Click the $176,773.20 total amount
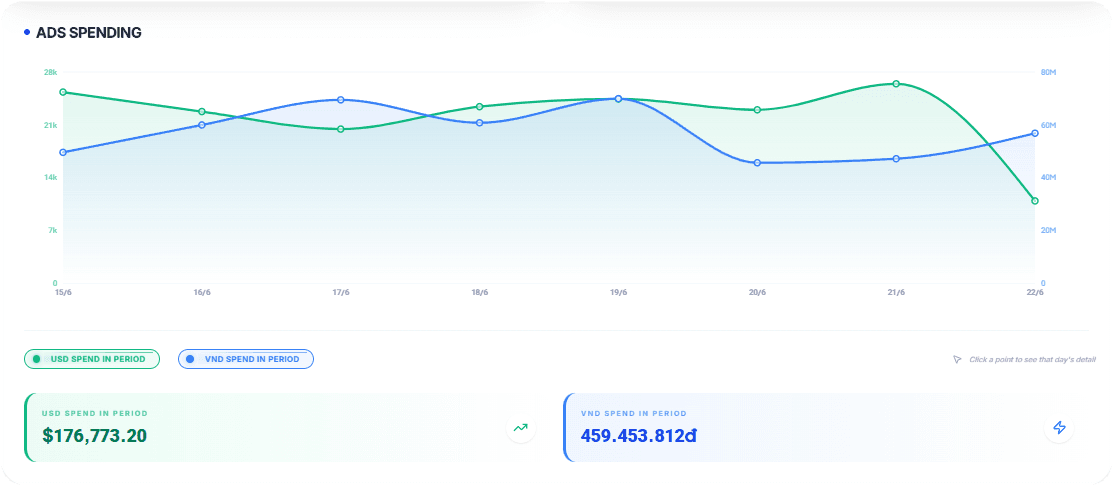Screen dimensions: 1113x486 tap(94, 435)
